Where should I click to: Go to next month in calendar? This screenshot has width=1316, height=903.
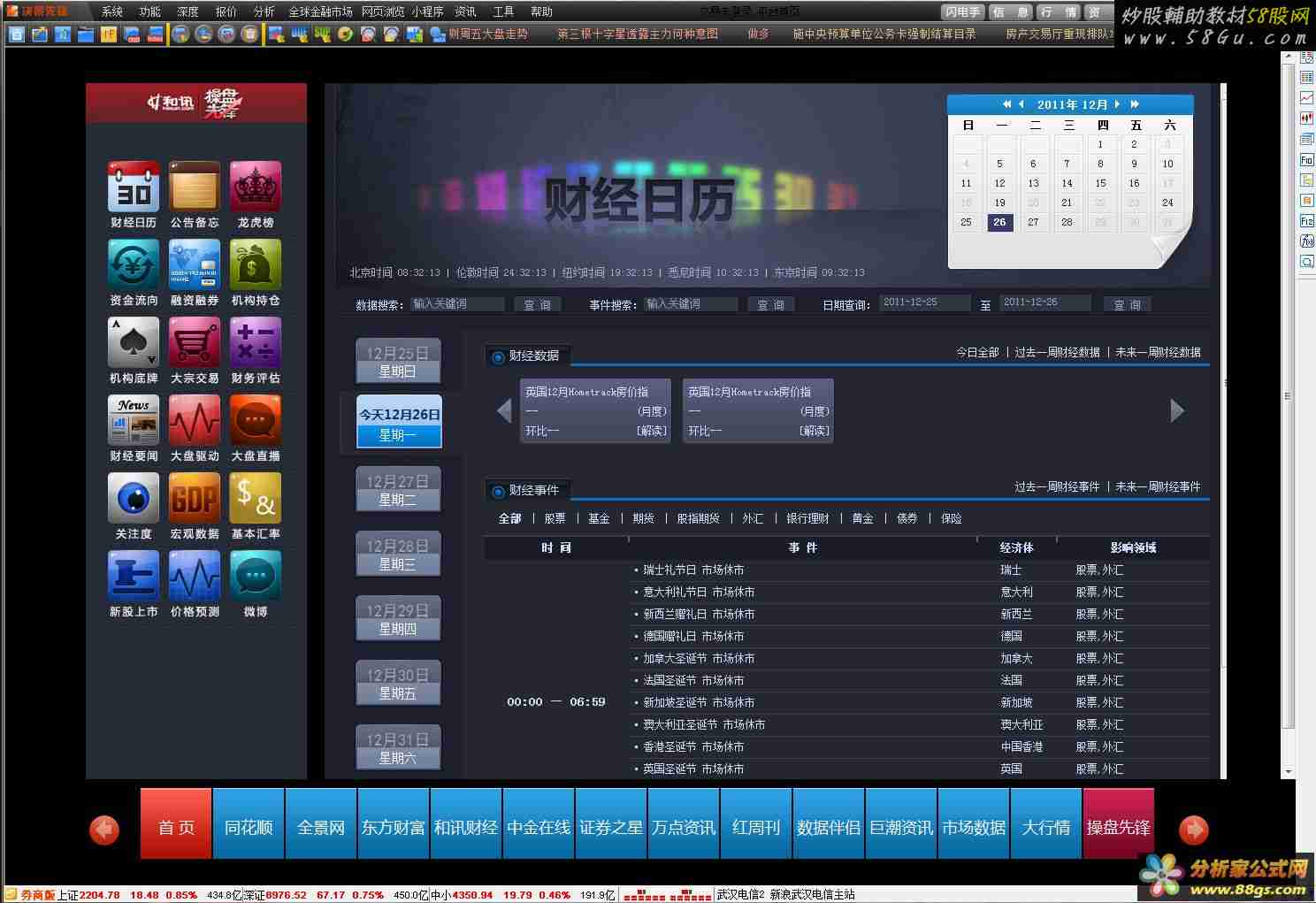pos(1118,104)
